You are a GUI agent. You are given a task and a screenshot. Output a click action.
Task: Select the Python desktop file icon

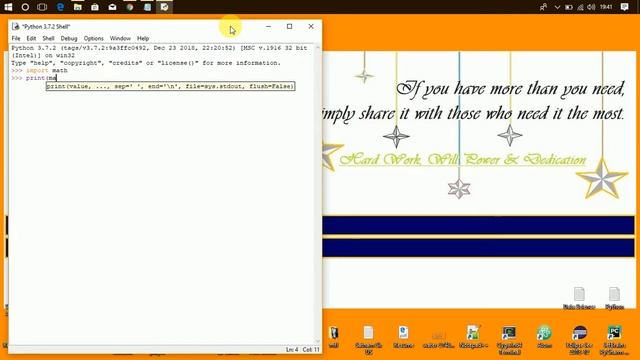point(614,298)
